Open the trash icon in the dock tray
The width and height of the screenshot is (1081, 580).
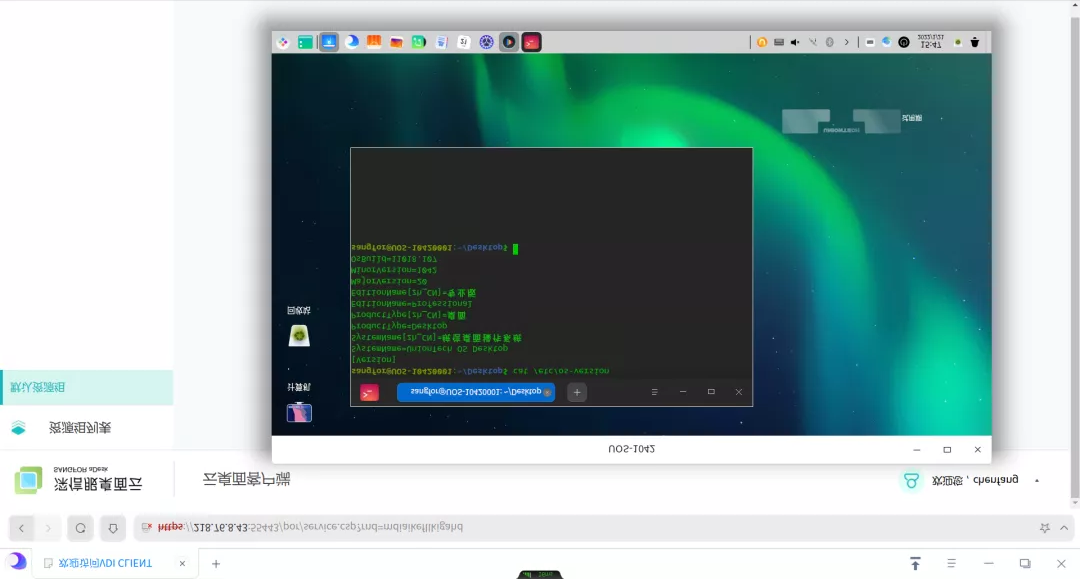pos(975,42)
